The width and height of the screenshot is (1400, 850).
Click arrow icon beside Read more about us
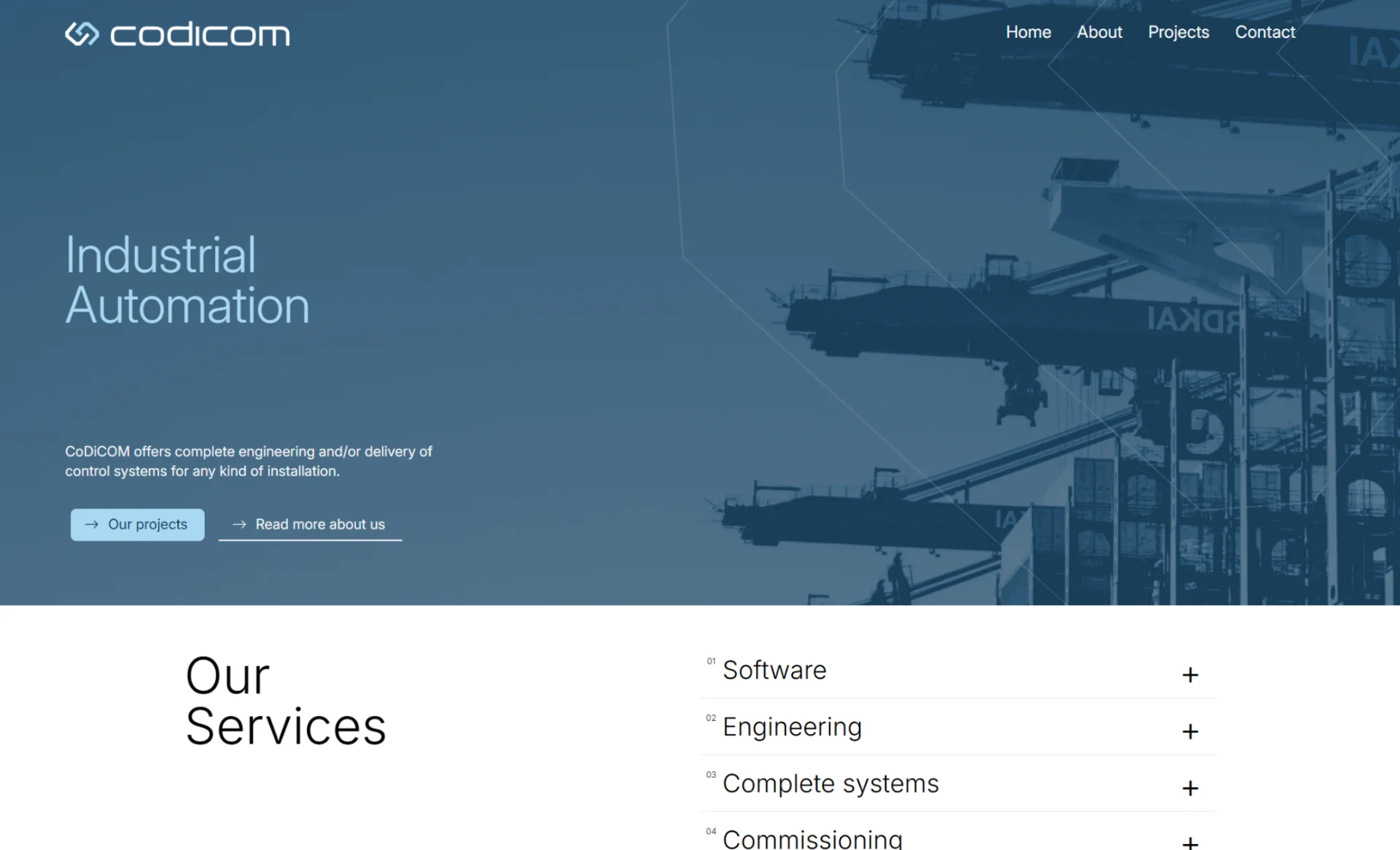click(239, 524)
